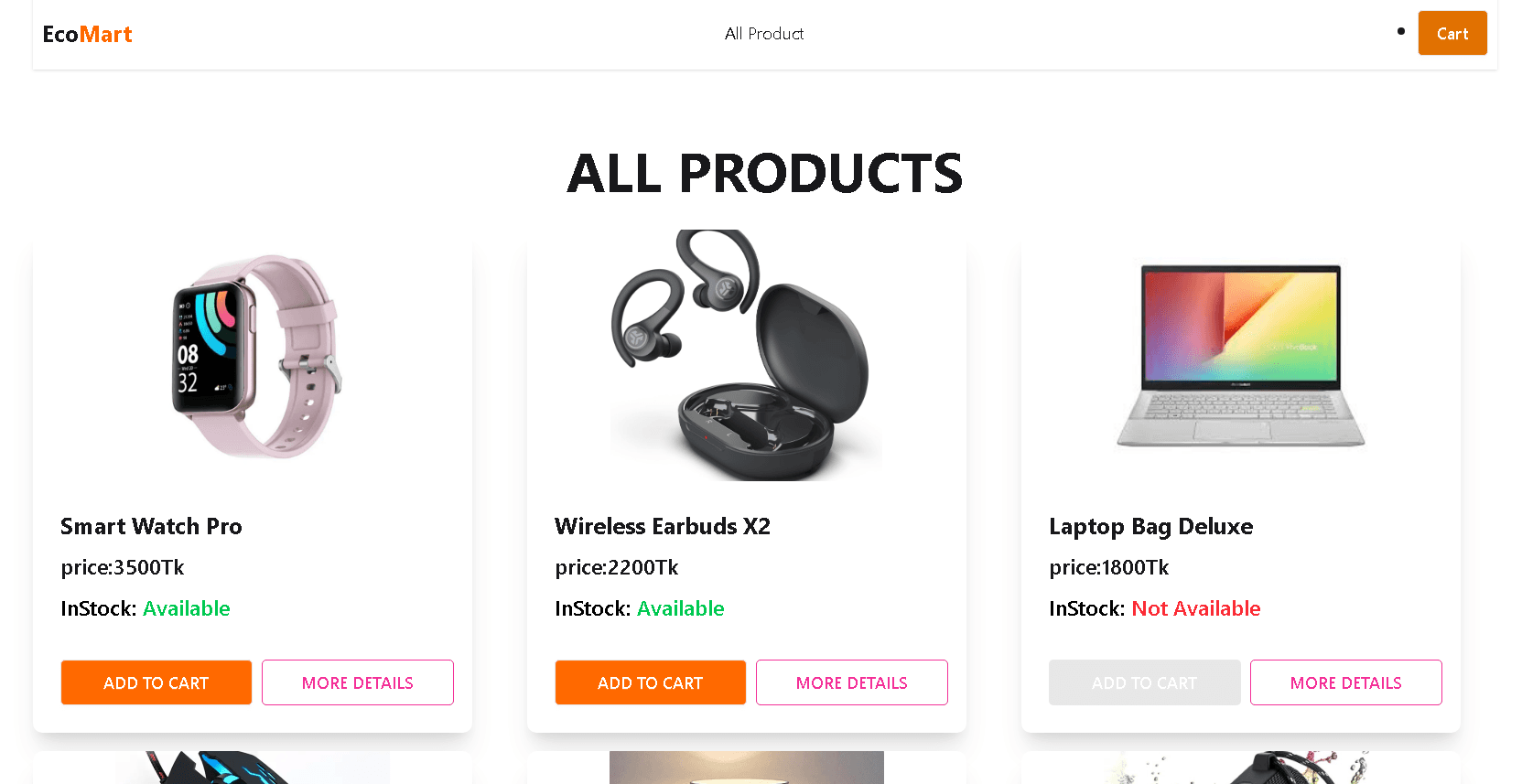Click the EcoMart logo

[x=87, y=35]
